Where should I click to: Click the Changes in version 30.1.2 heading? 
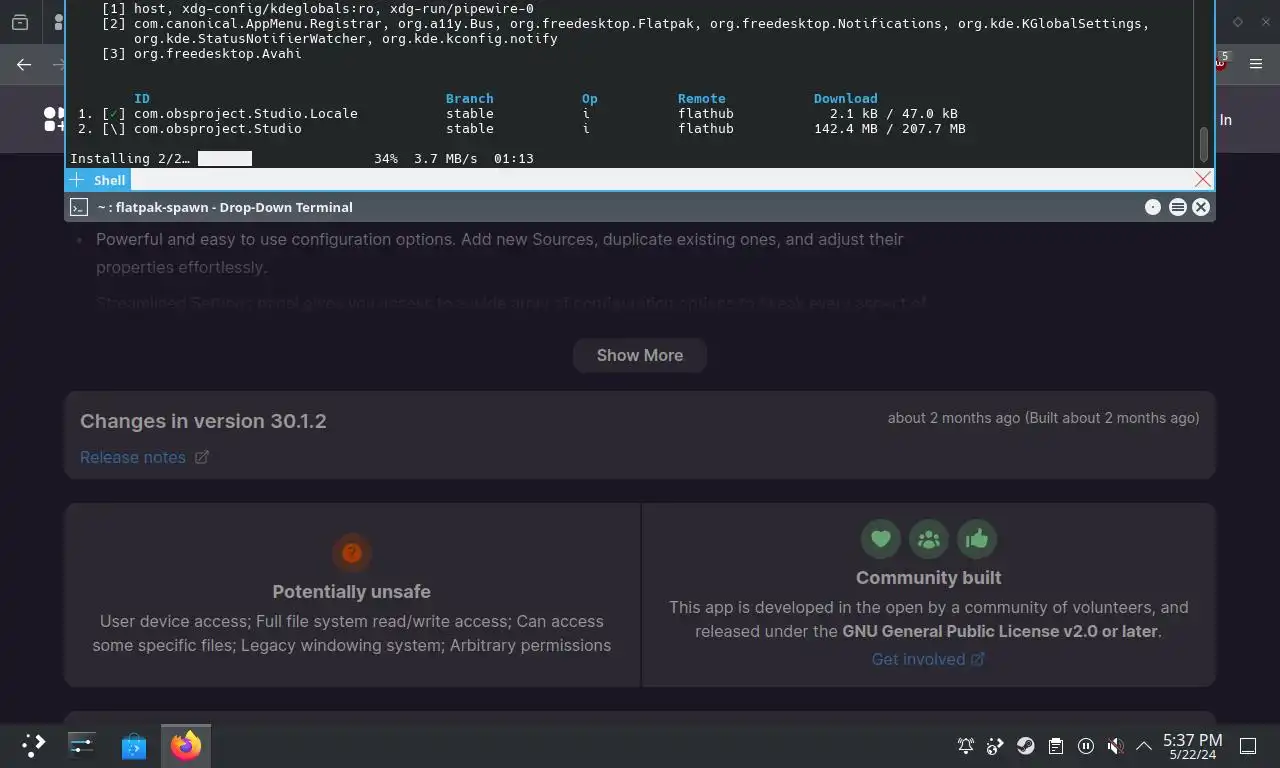(x=203, y=421)
